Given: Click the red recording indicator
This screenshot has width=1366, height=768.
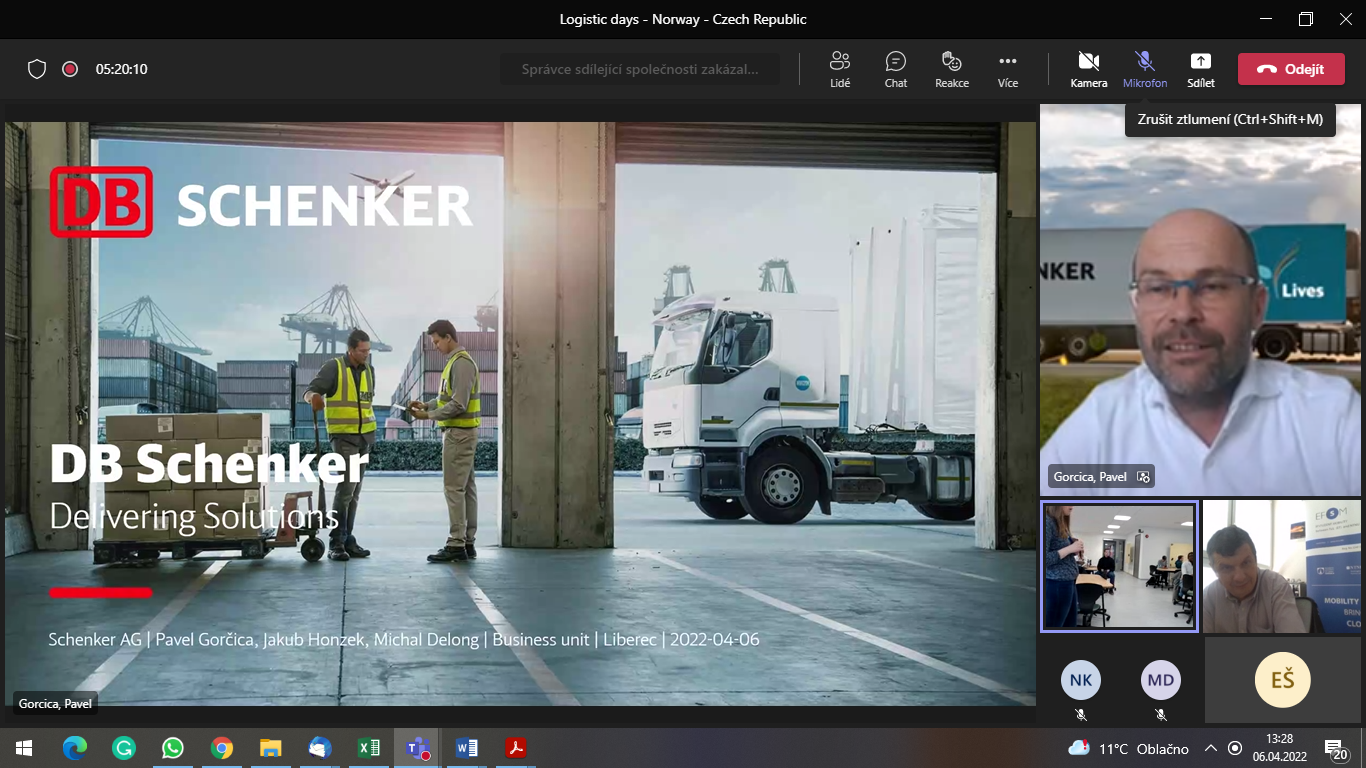Looking at the screenshot, I should (x=70, y=69).
